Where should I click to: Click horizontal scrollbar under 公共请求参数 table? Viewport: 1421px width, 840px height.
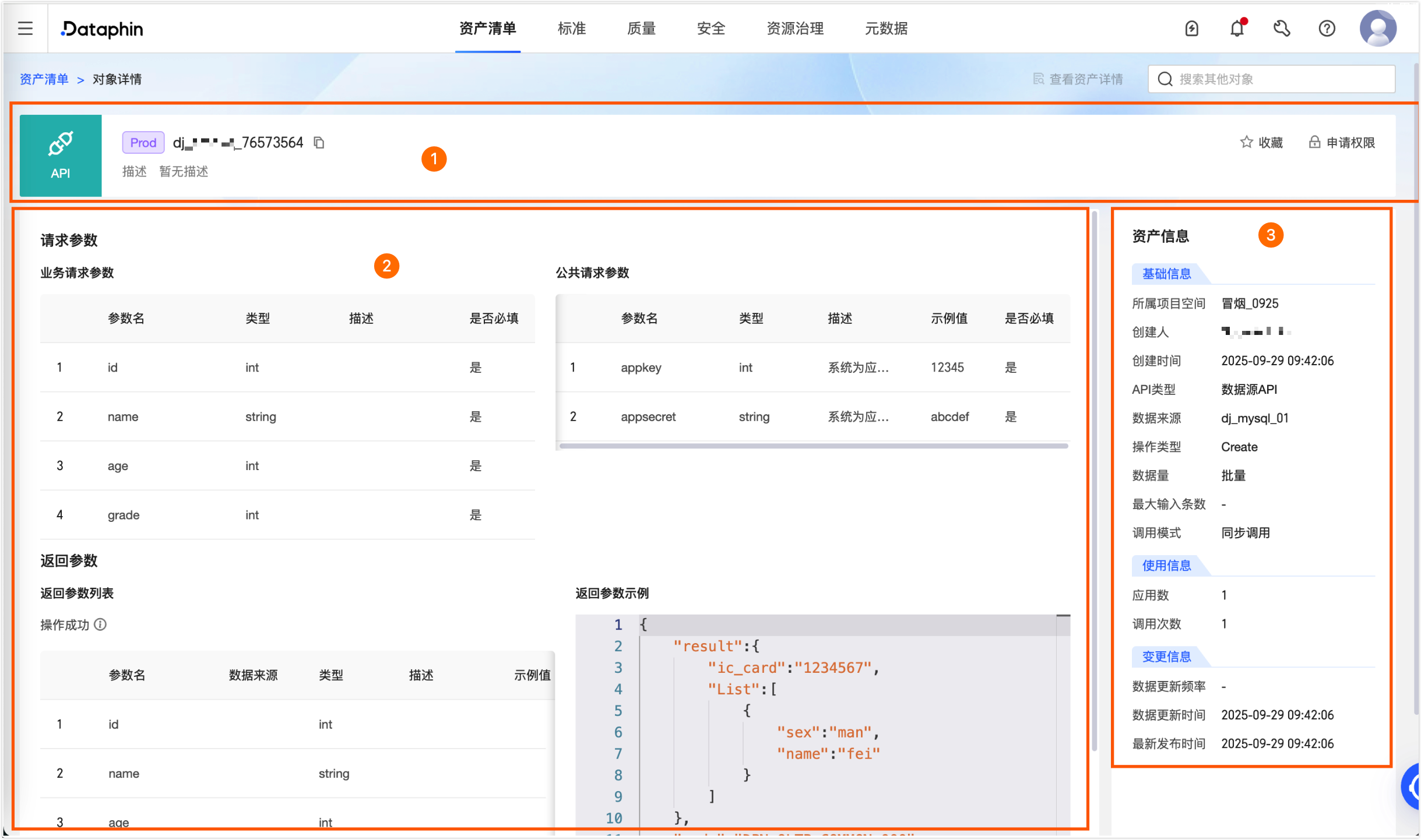[x=812, y=446]
